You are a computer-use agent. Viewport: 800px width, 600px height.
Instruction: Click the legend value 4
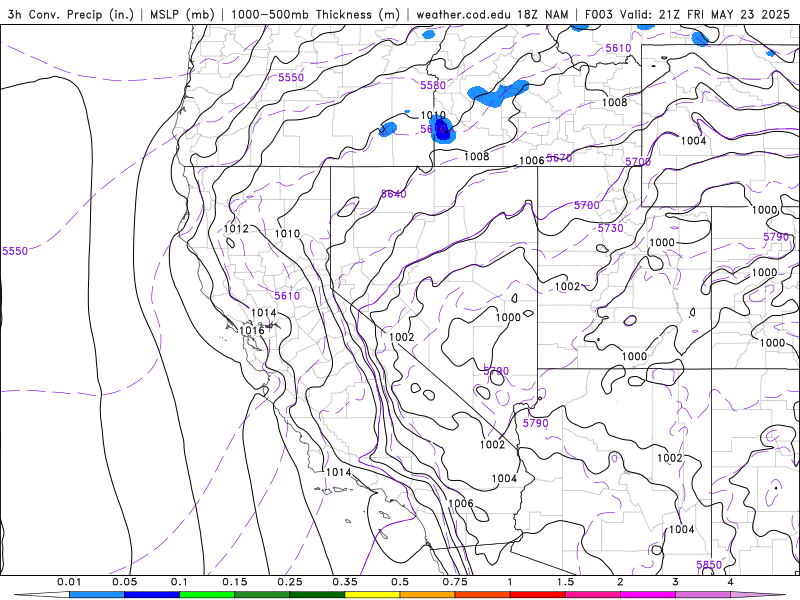tap(731, 582)
